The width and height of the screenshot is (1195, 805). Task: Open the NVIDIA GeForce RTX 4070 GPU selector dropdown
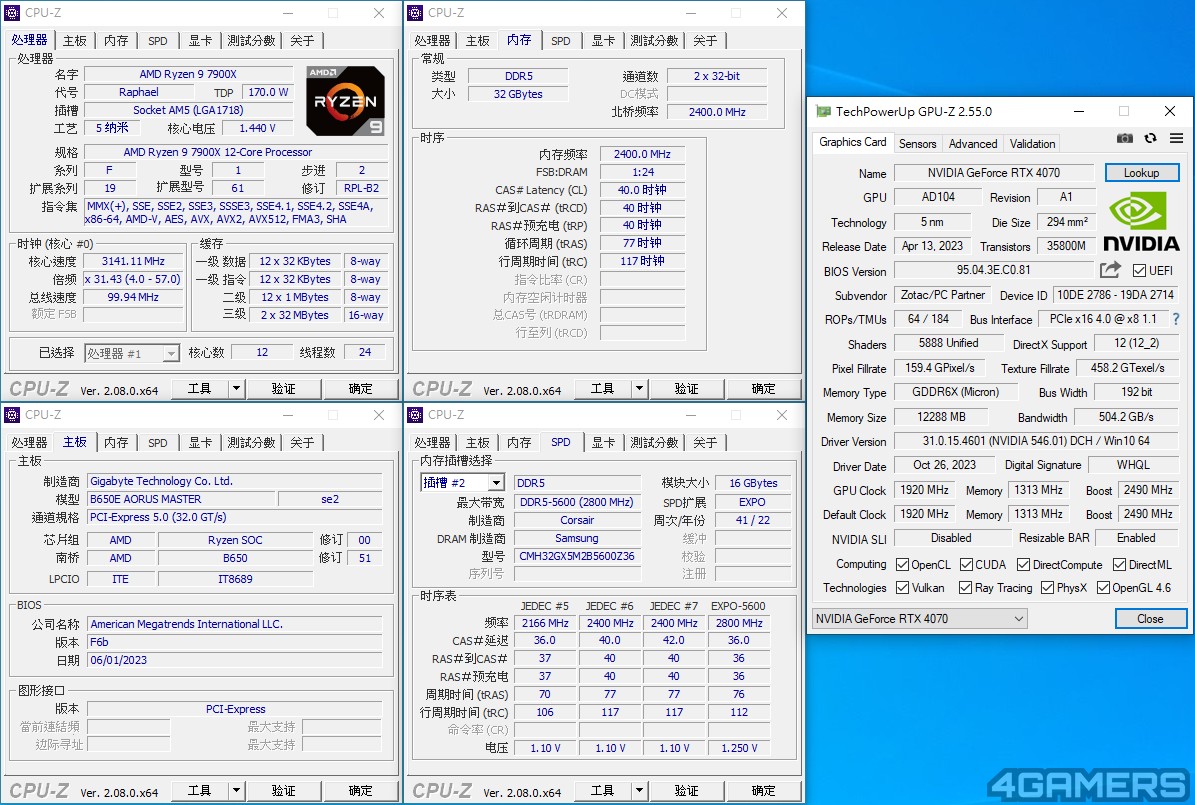[920, 619]
